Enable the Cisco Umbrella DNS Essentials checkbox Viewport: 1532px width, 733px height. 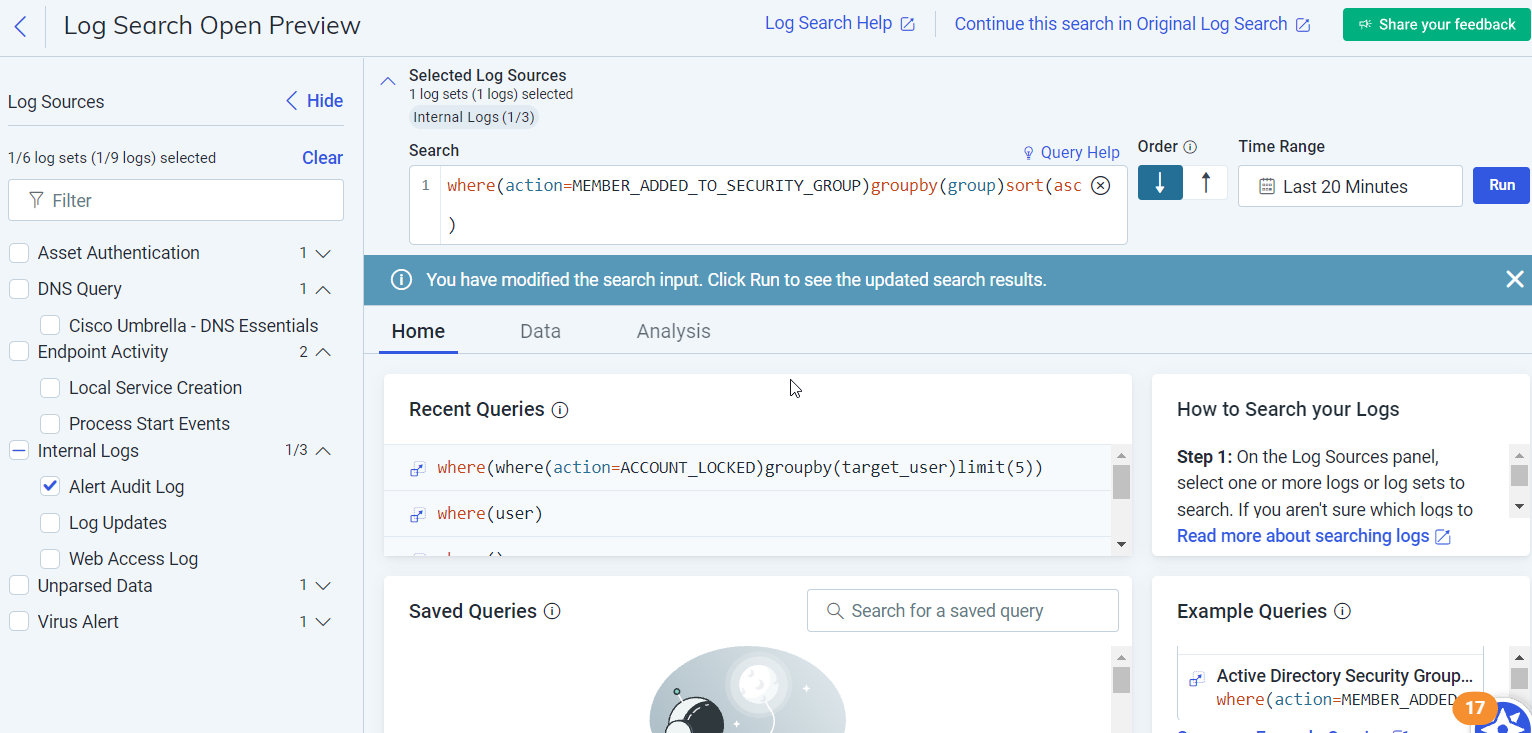click(50, 326)
